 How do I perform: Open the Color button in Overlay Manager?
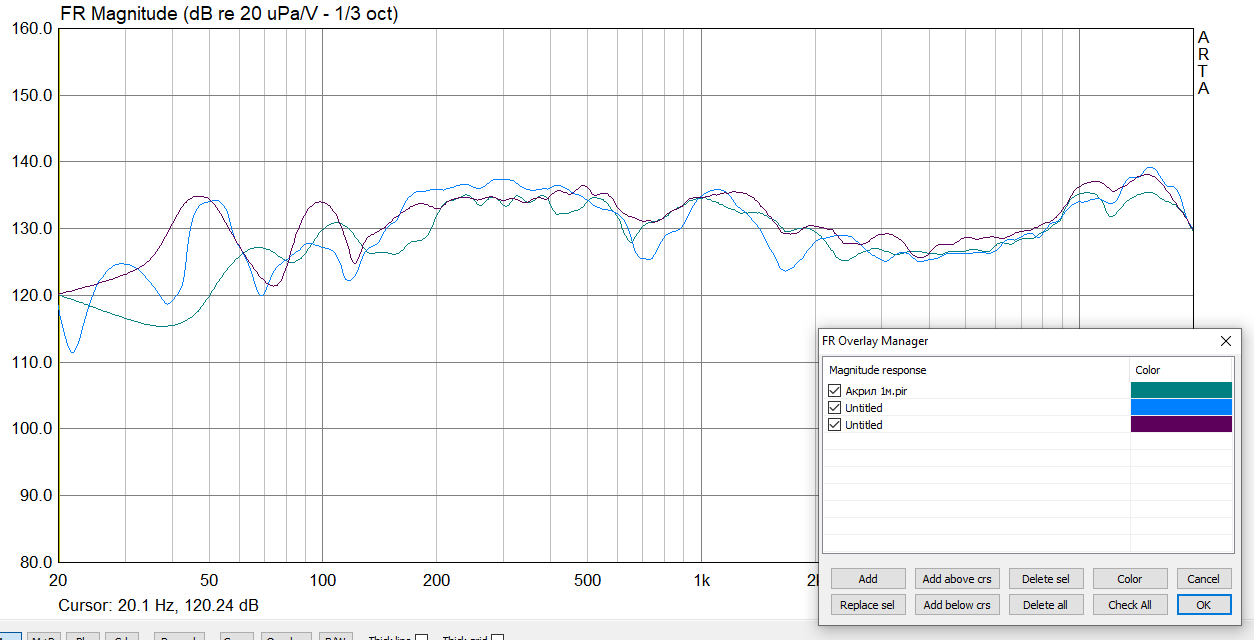1130,579
